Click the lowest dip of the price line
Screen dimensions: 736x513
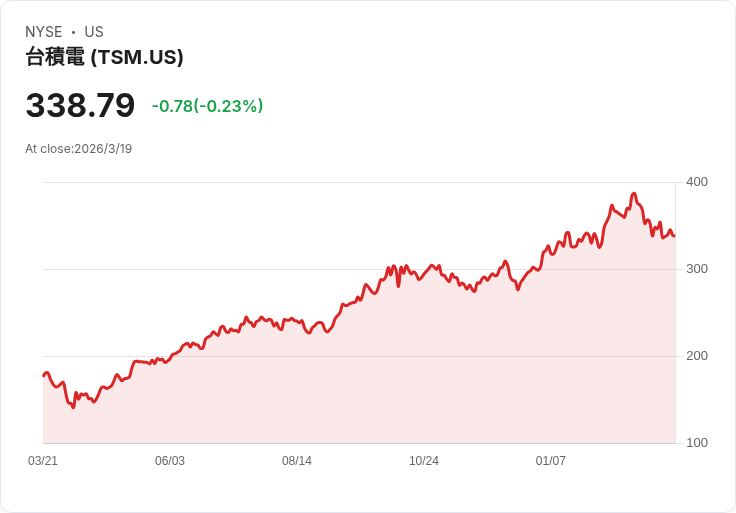point(73,407)
